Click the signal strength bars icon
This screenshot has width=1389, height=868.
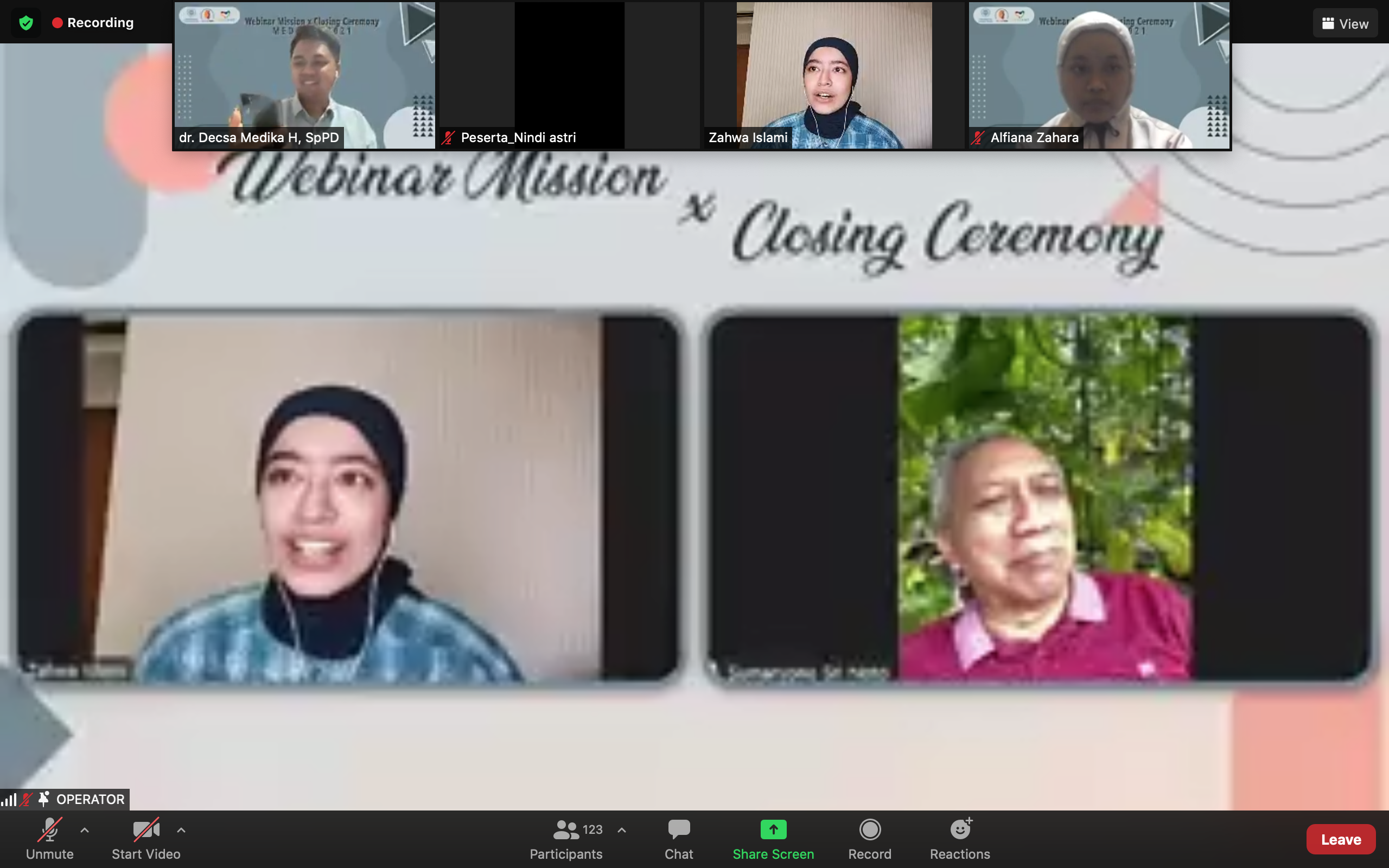click(9, 799)
